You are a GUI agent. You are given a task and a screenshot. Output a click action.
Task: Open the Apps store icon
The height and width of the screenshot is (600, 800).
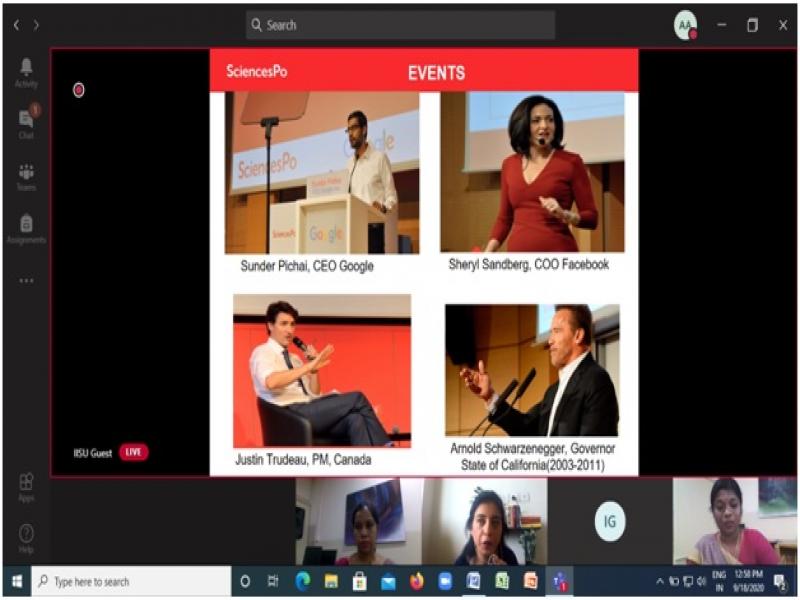[x=26, y=487]
